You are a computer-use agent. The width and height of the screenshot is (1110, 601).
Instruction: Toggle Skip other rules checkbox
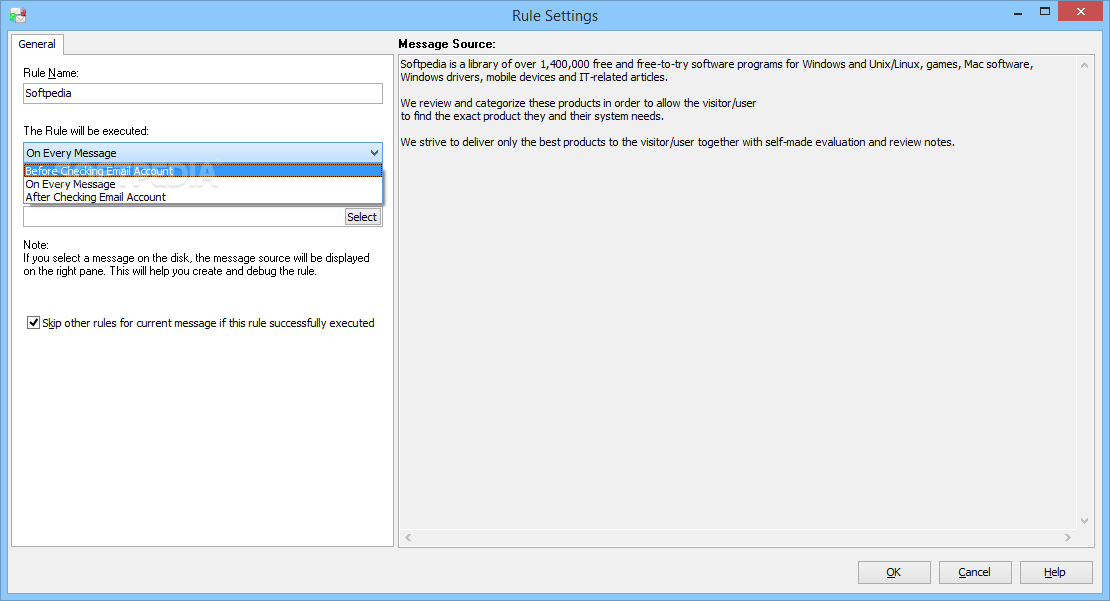pyautogui.click(x=33, y=323)
